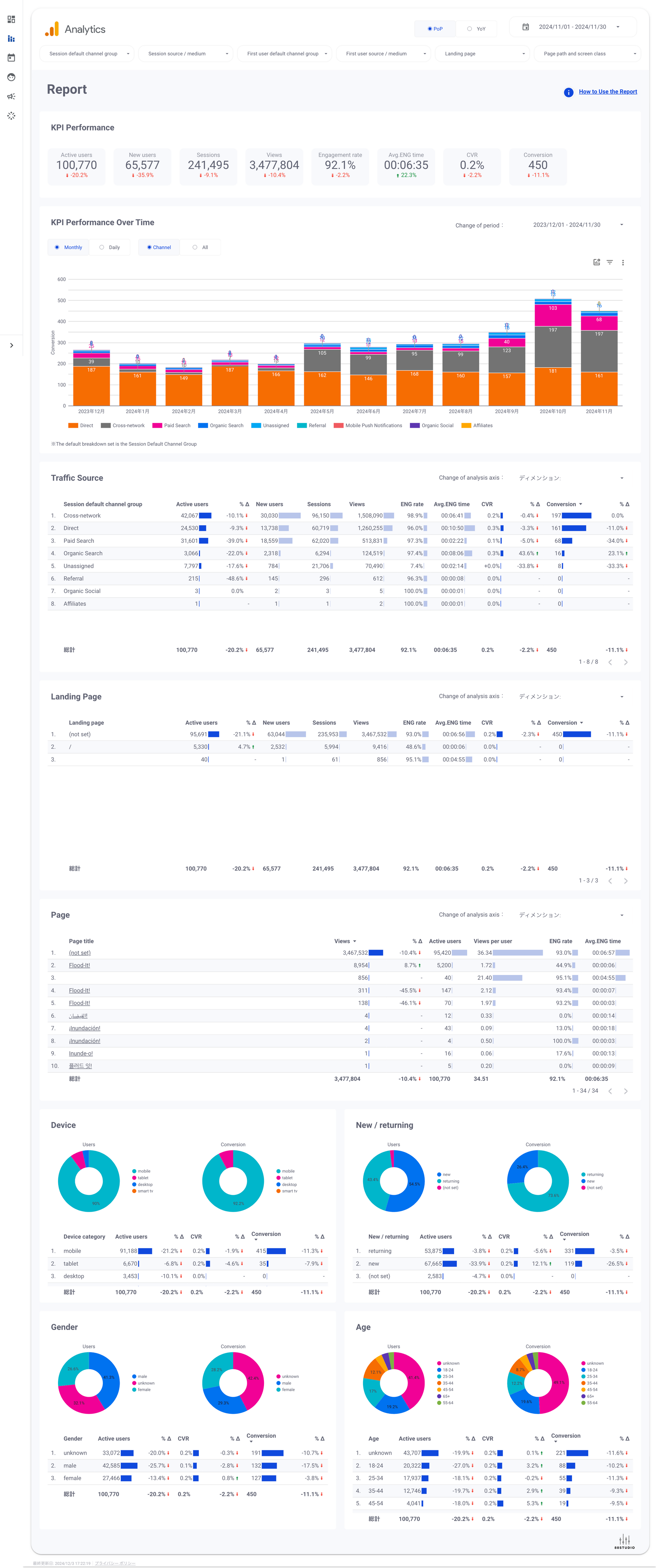Click the Flood-It! page title link in row 2
The image size is (656, 1568).
(x=79, y=966)
